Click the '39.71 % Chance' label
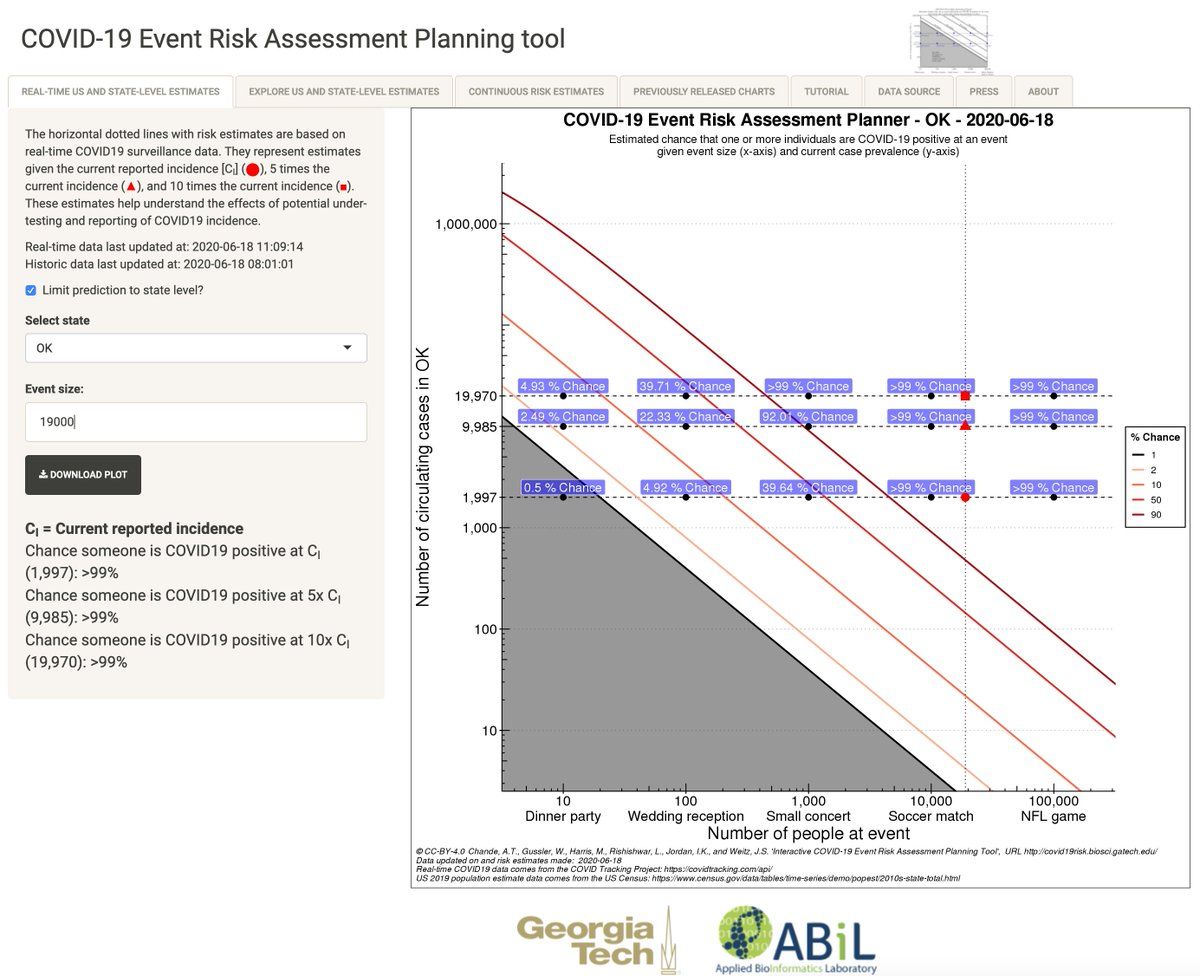1200x976 pixels. pos(686,386)
